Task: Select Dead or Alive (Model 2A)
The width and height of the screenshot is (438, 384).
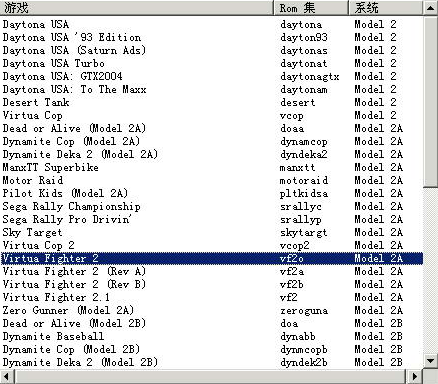Action: 211,128
